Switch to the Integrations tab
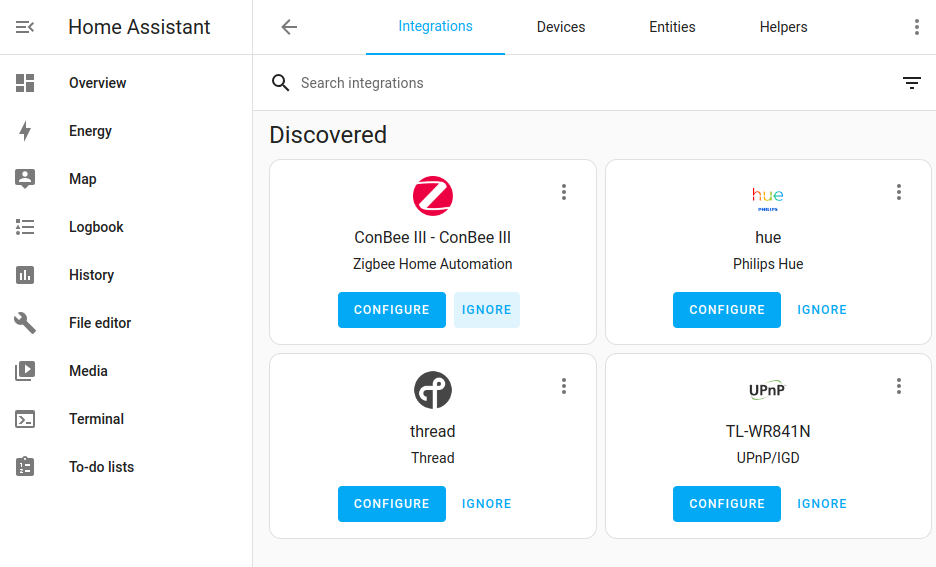 coord(435,27)
